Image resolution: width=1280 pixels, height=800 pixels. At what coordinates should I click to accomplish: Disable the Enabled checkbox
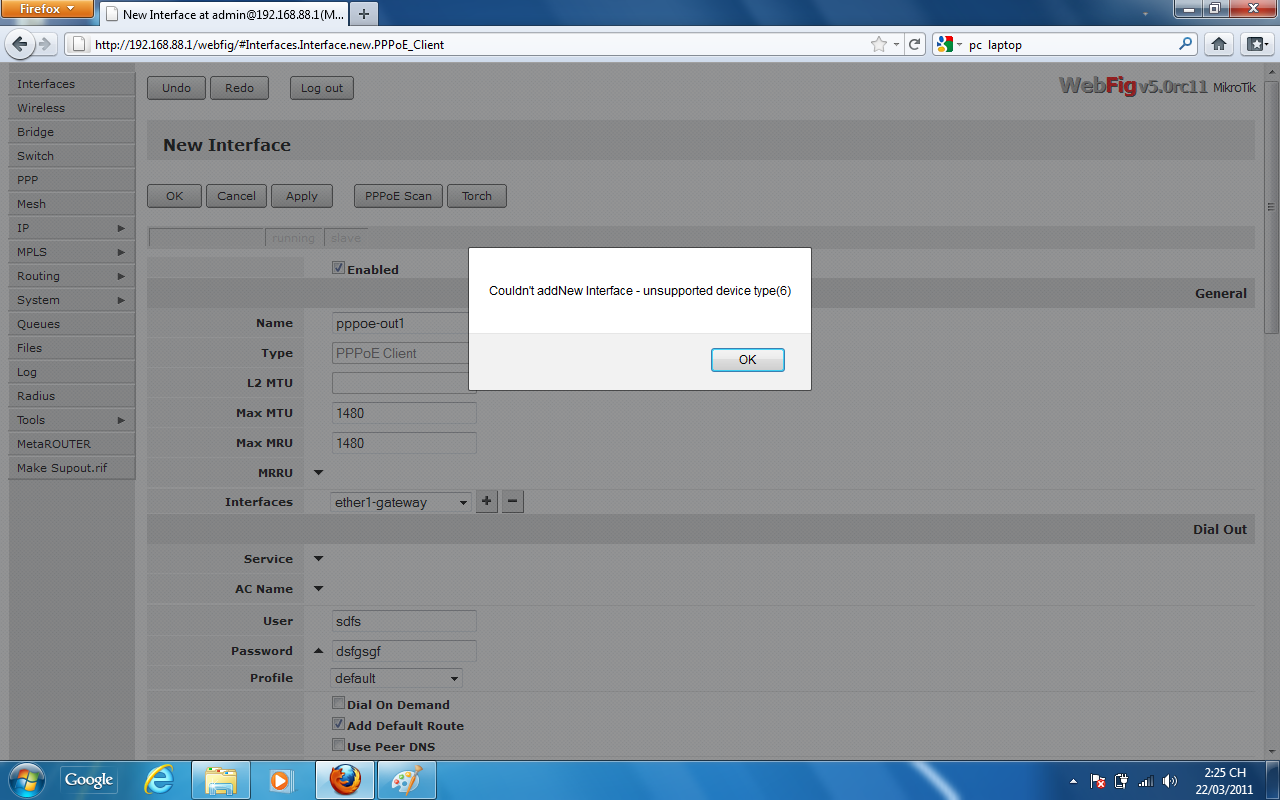[x=338, y=267]
